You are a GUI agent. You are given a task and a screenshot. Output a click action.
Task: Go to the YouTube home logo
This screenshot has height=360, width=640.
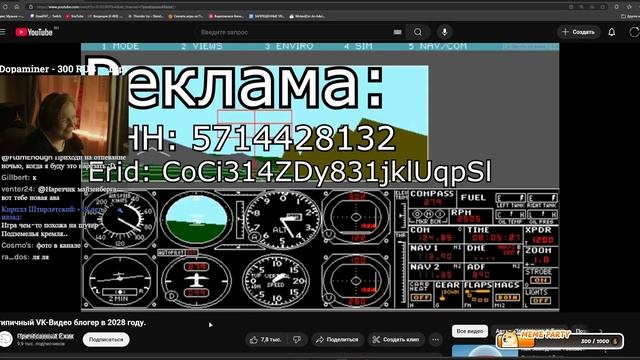34,32
